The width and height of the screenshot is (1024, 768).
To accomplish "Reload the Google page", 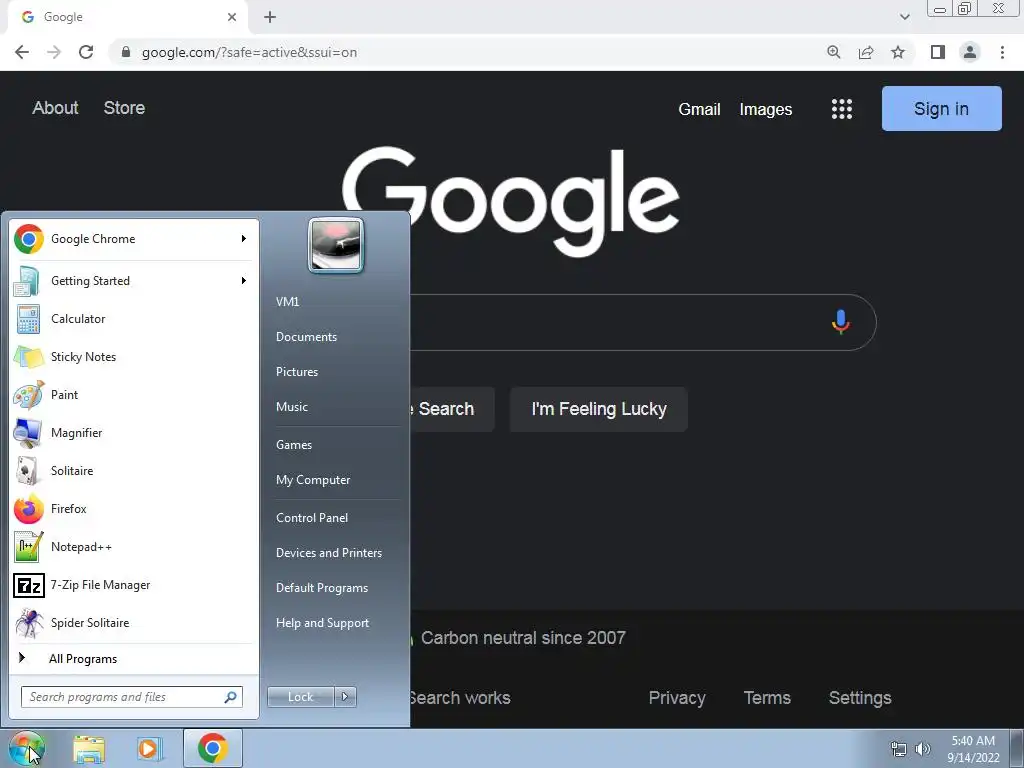I will tap(86, 52).
